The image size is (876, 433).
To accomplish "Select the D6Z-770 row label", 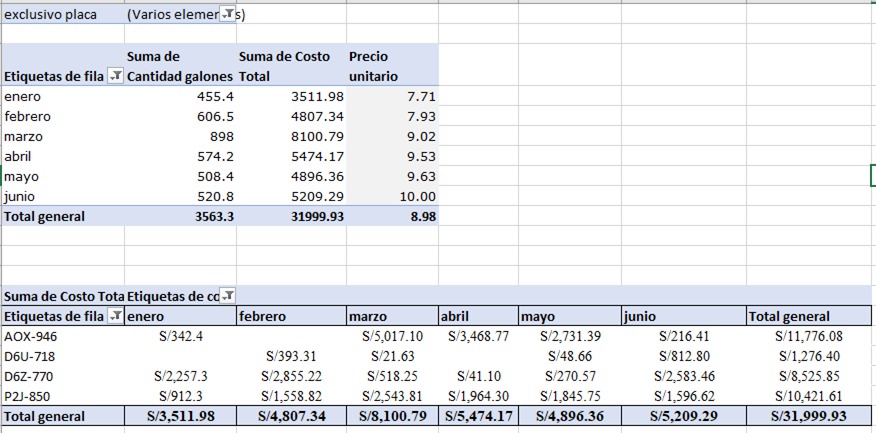I will click(x=30, y=376).
